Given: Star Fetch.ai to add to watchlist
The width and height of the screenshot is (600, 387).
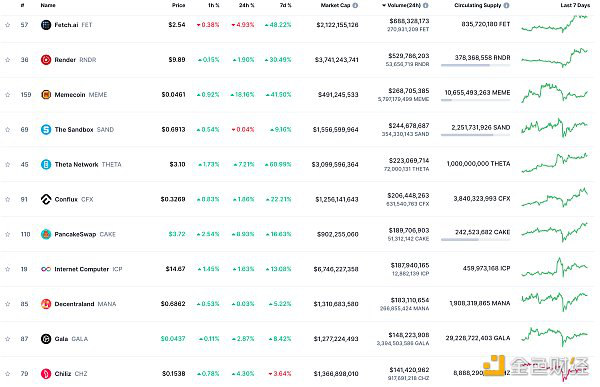Looking at the screenshot, I should point(8,25).
